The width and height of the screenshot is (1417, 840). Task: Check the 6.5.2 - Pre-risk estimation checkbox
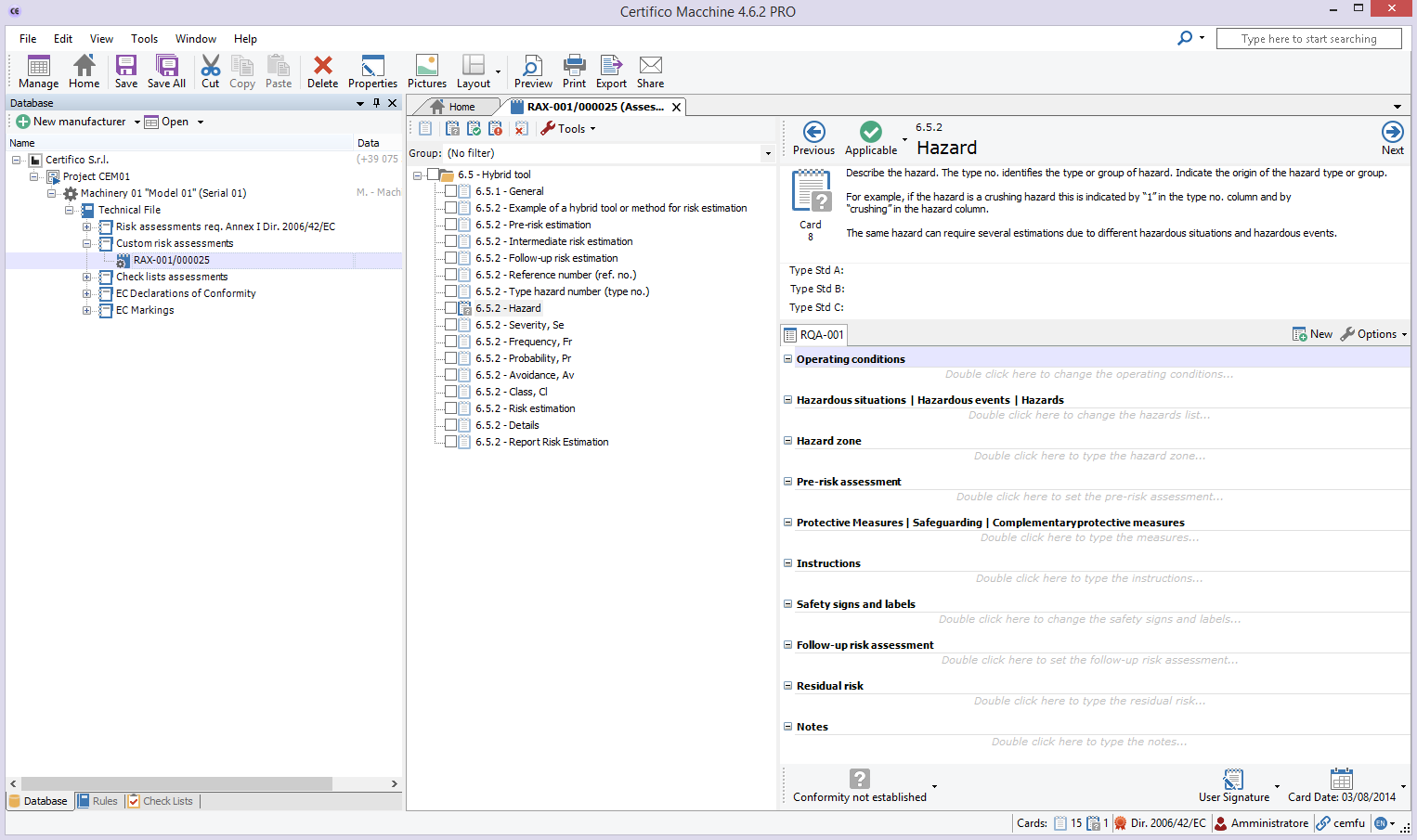(450, 225)
